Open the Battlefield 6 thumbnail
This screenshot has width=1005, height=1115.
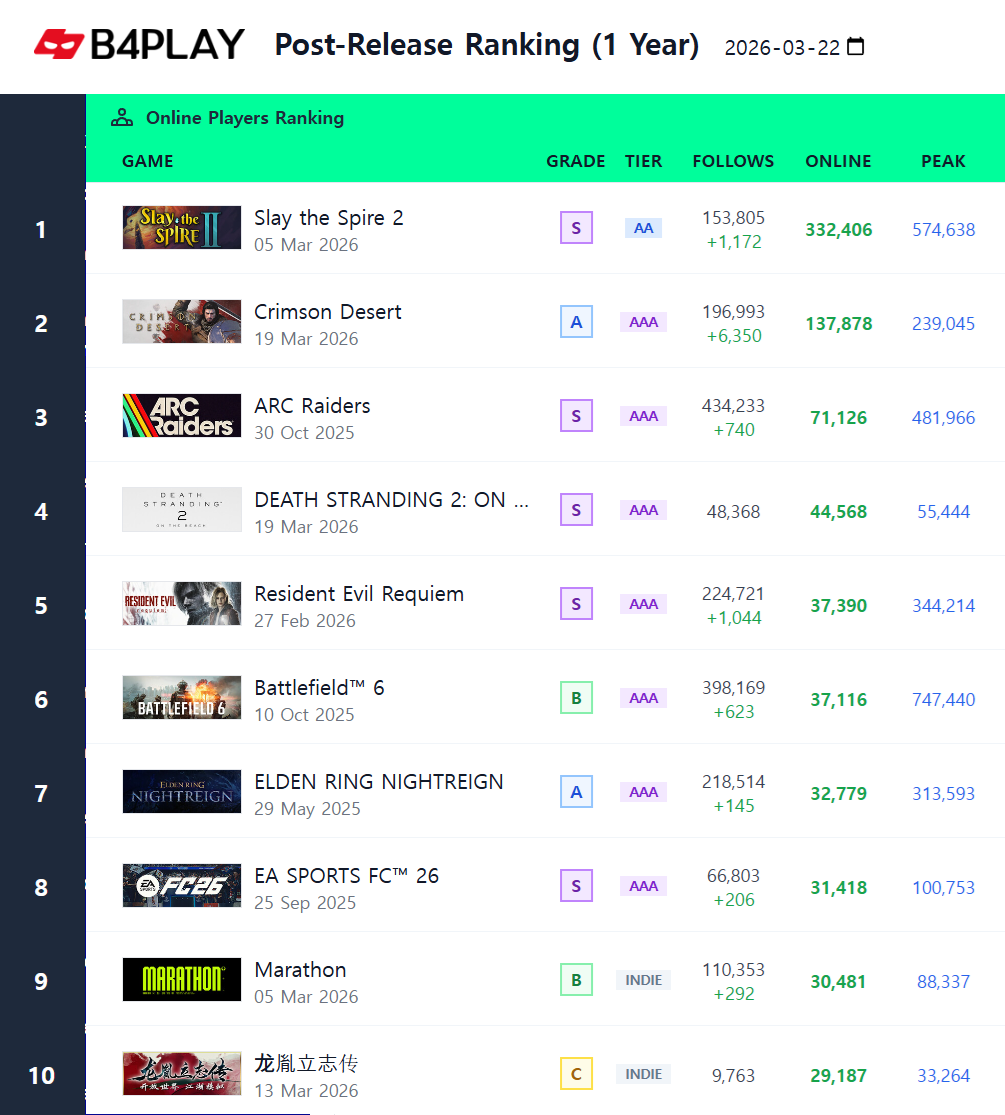click(181, 697)
